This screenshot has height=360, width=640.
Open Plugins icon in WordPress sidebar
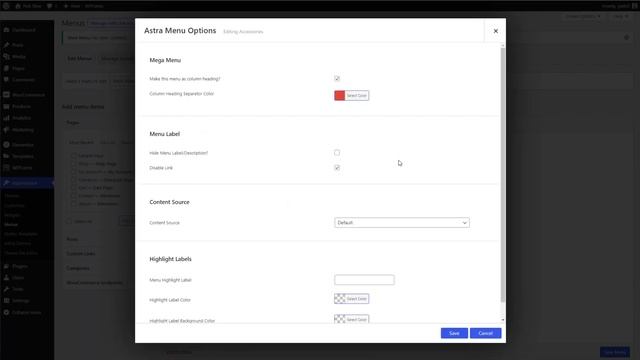click(7, 266)
